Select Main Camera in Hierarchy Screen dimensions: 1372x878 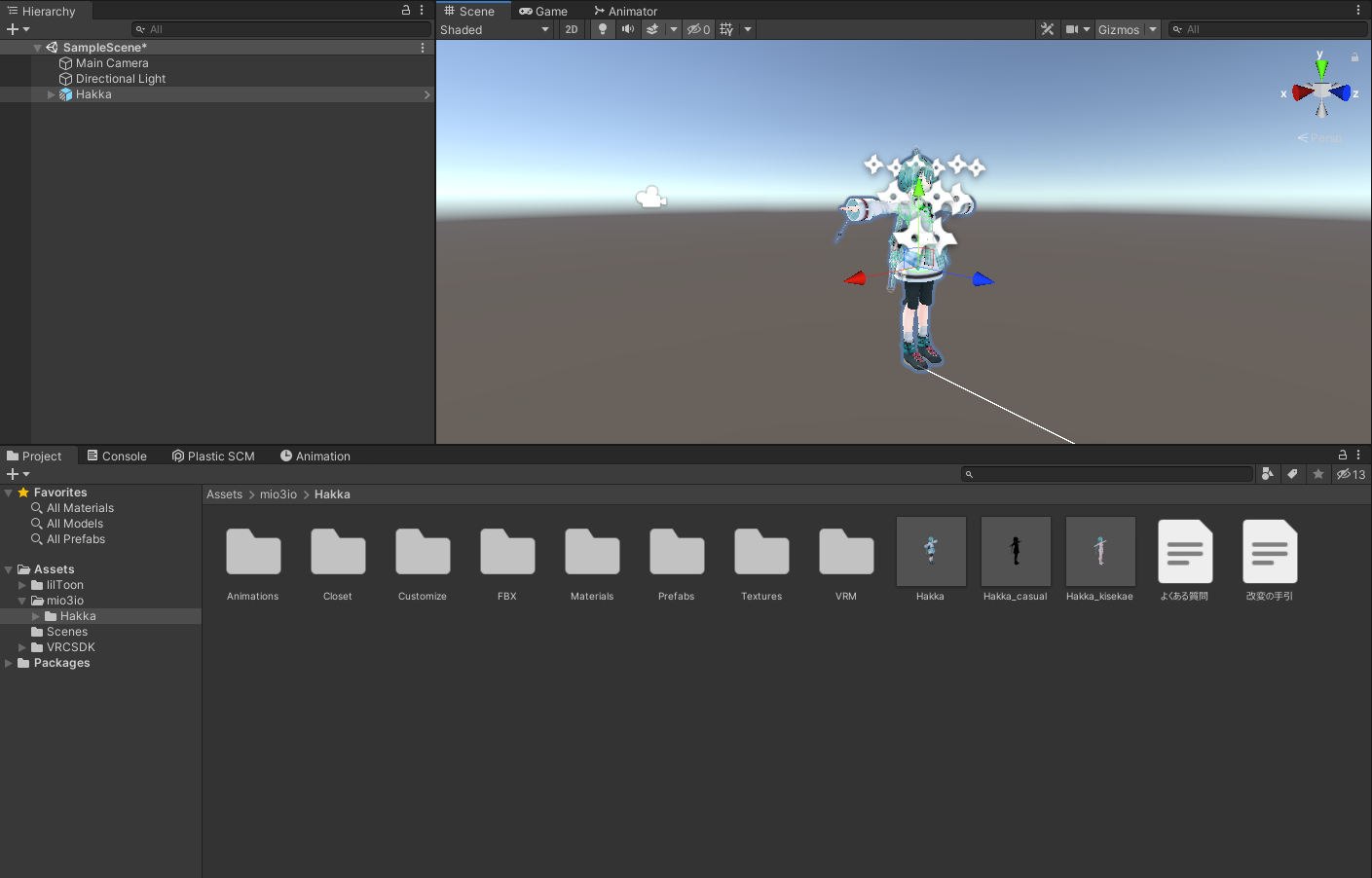click(112, 63)
